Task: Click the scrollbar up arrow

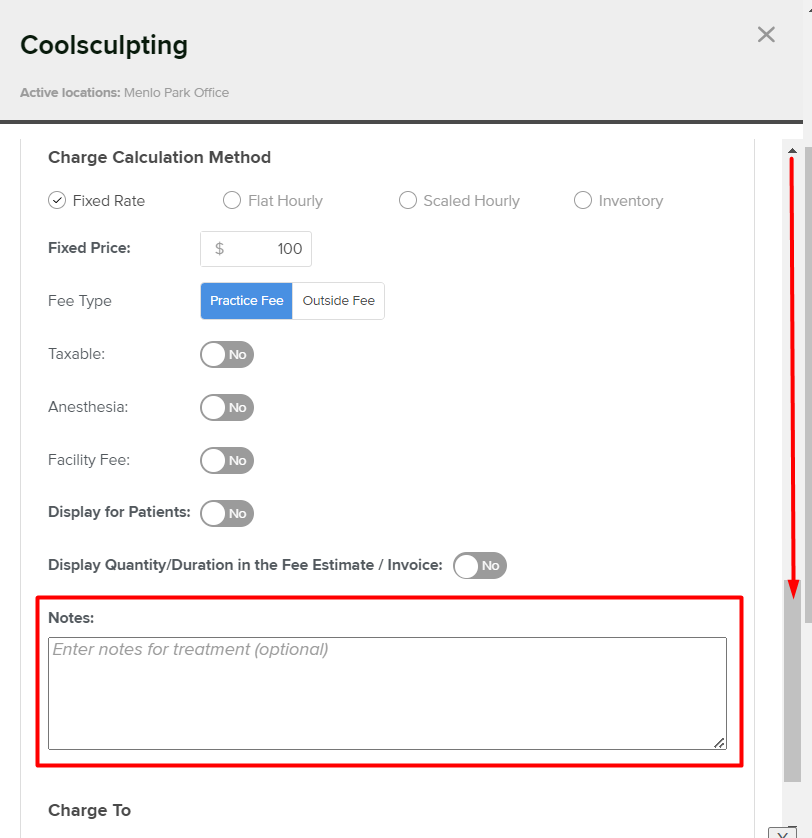Action: (x=792, y=151)
